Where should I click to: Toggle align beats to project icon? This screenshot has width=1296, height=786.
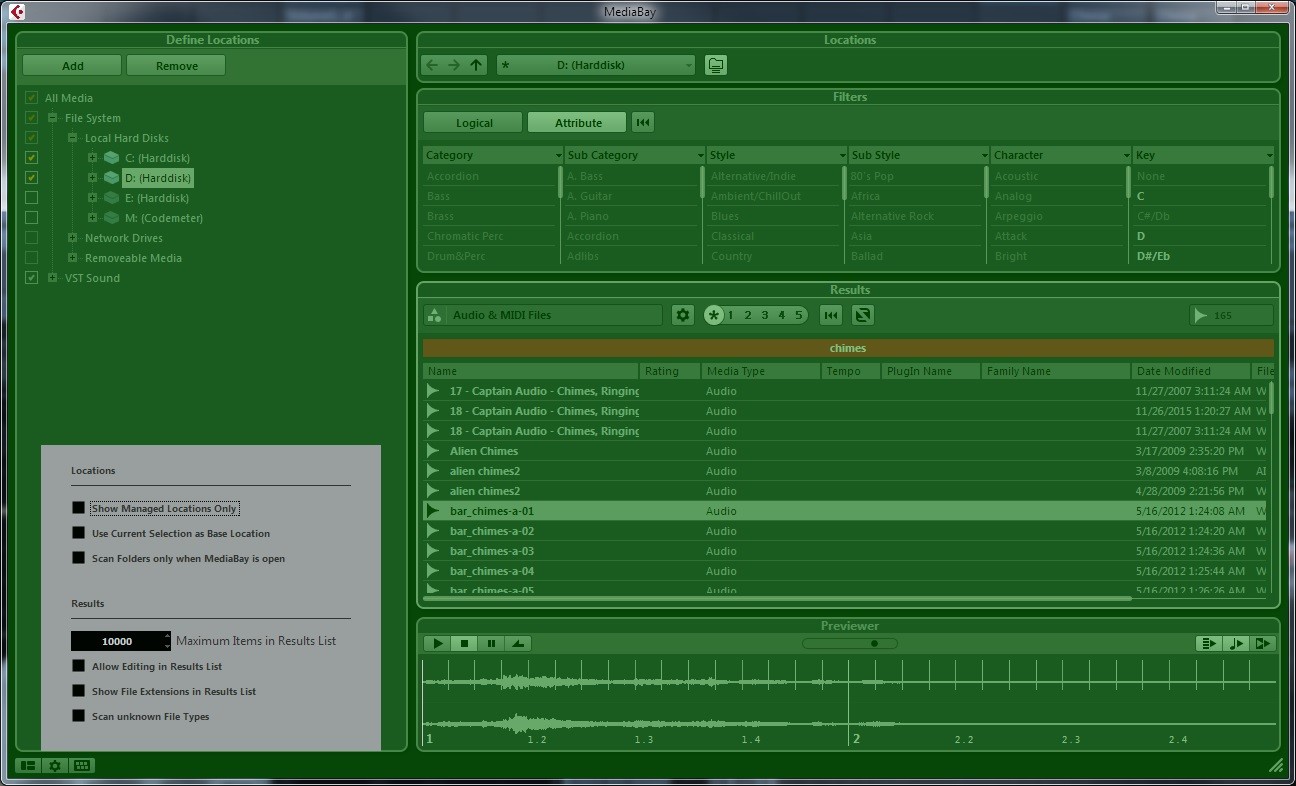click(1236, 644)
